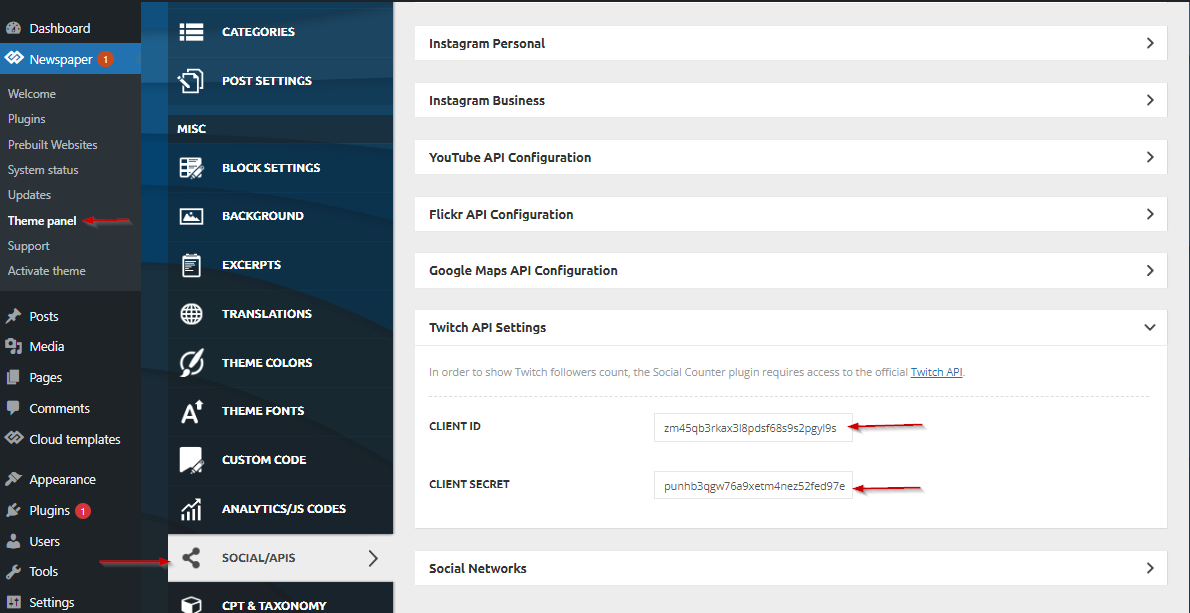Click the CPT & Taxonomy cube icon

tap(191, 605)
